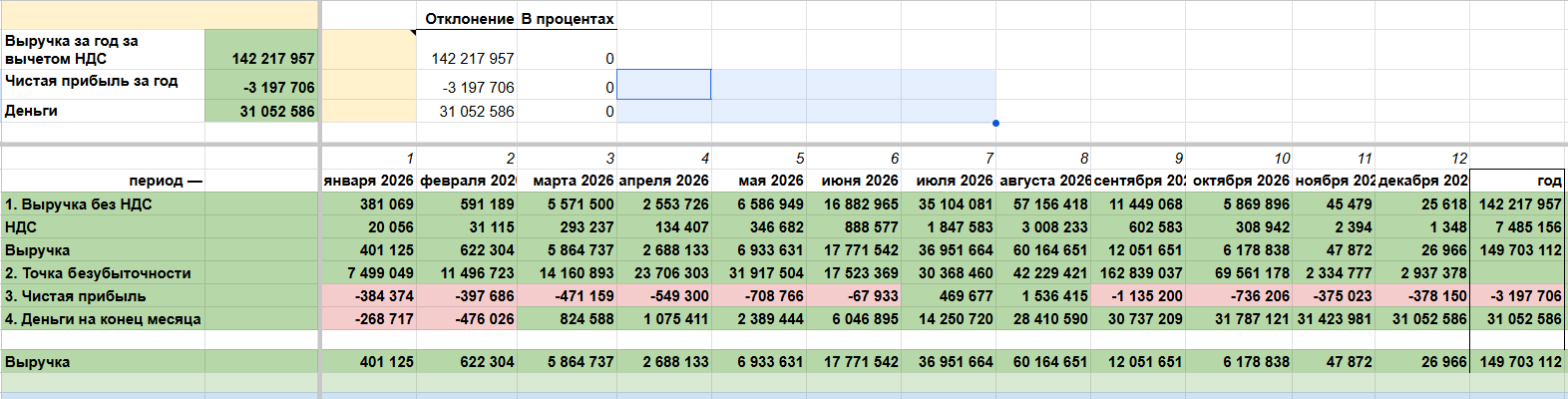The height and width of the screenshot is (399, 1568).
Task: Select the 'мая 2026' month header
Action: tap(759, 181)
